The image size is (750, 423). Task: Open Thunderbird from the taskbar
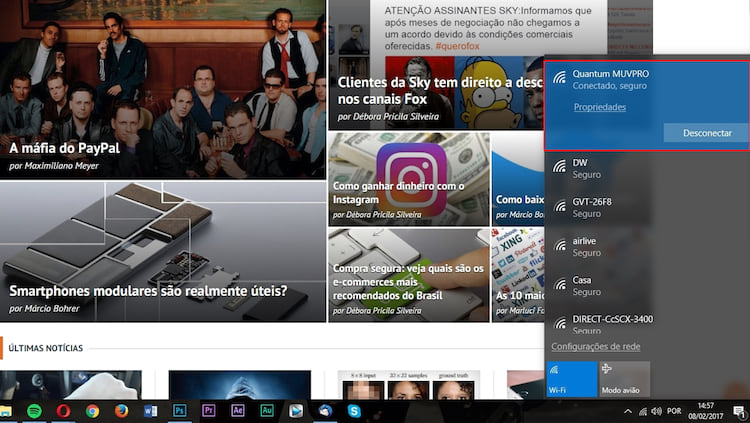[325, 411]
